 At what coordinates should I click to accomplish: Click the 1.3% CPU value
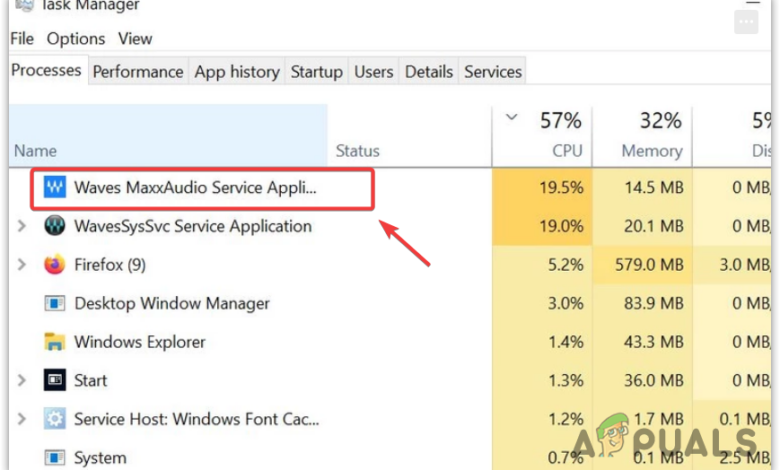[566, 380]
